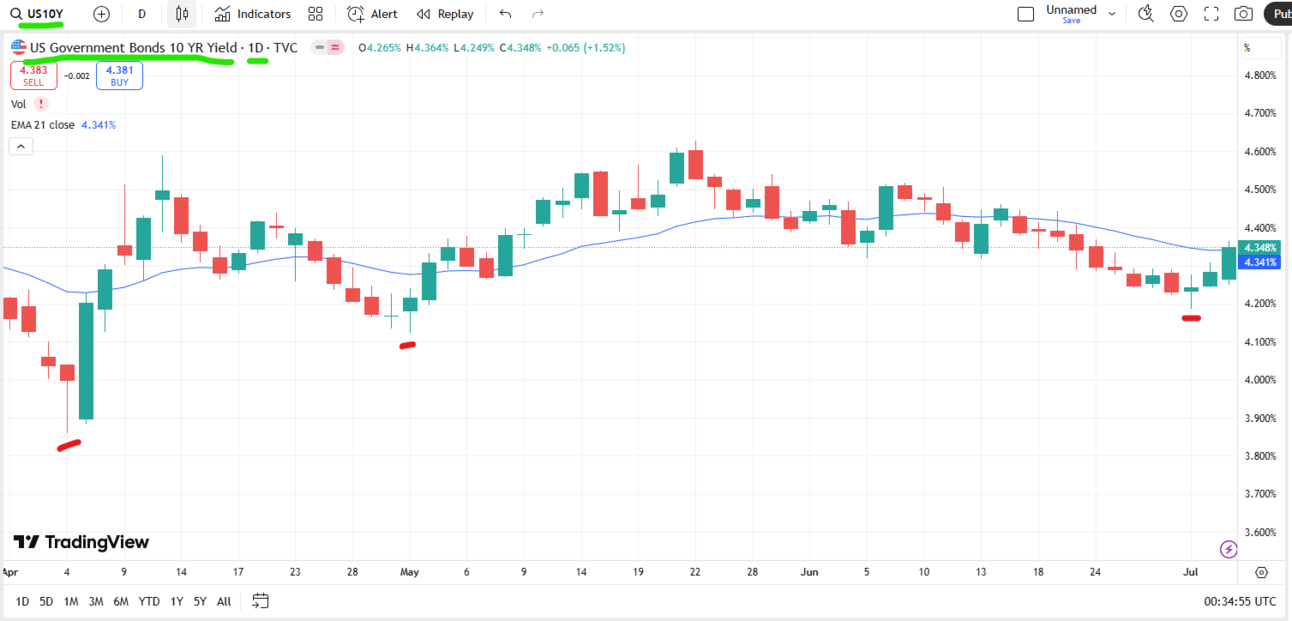Expand the Unnamed layout dropdown arrow
Screen dimensions: 1292x621
(x=1112, y=14)
